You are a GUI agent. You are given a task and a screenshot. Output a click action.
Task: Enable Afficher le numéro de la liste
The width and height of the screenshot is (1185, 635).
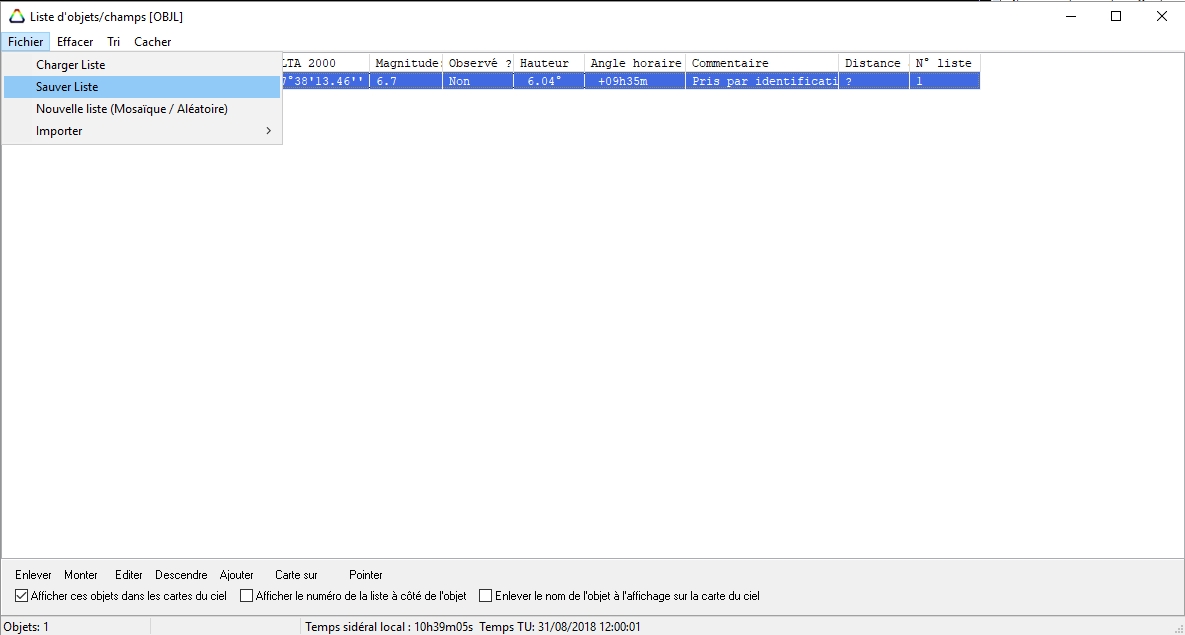(247, 596)
